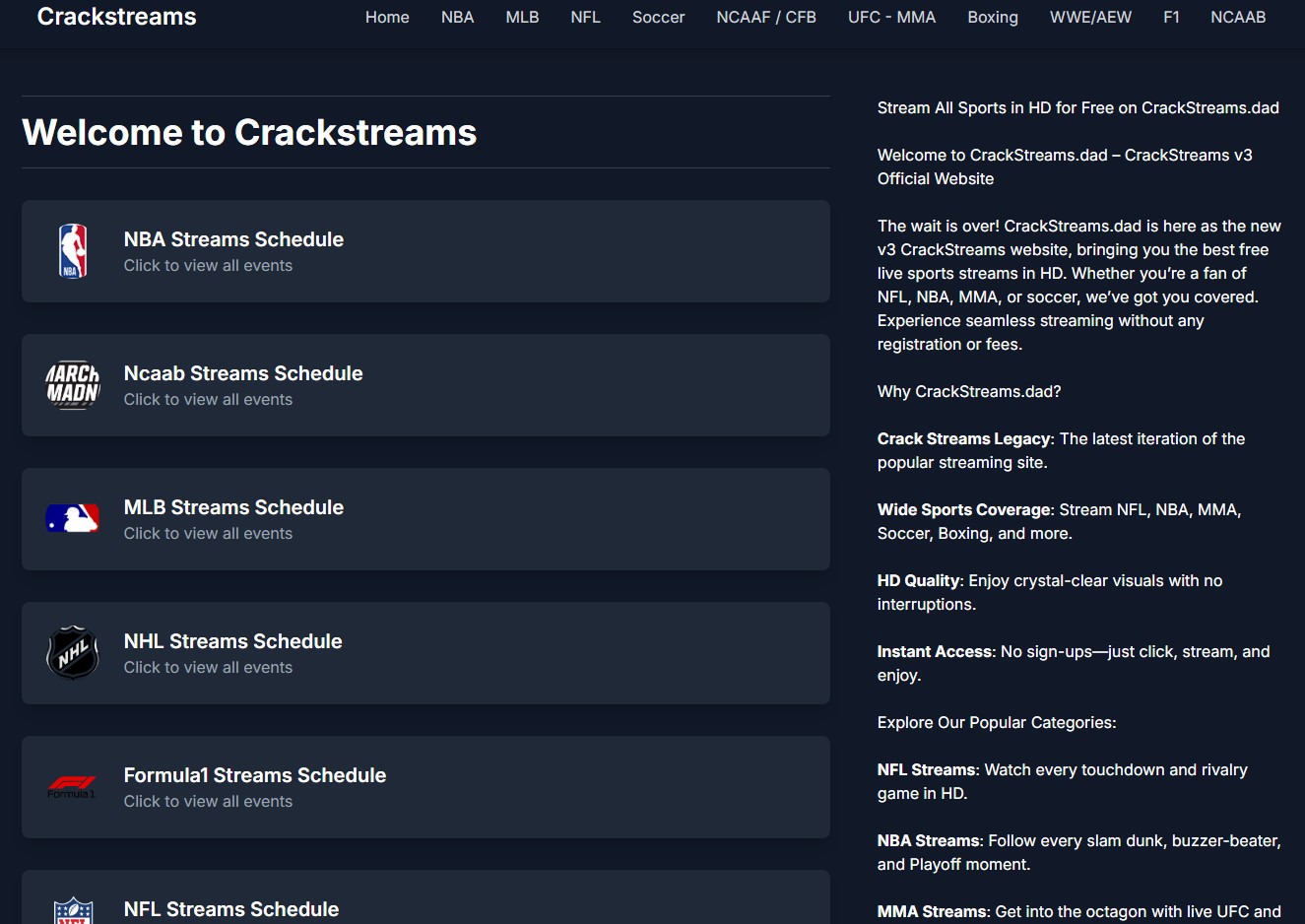This screenshot has width=1305, height=924.
Task: Click the Formula 1 logo icon
Action: pos(73,787)
